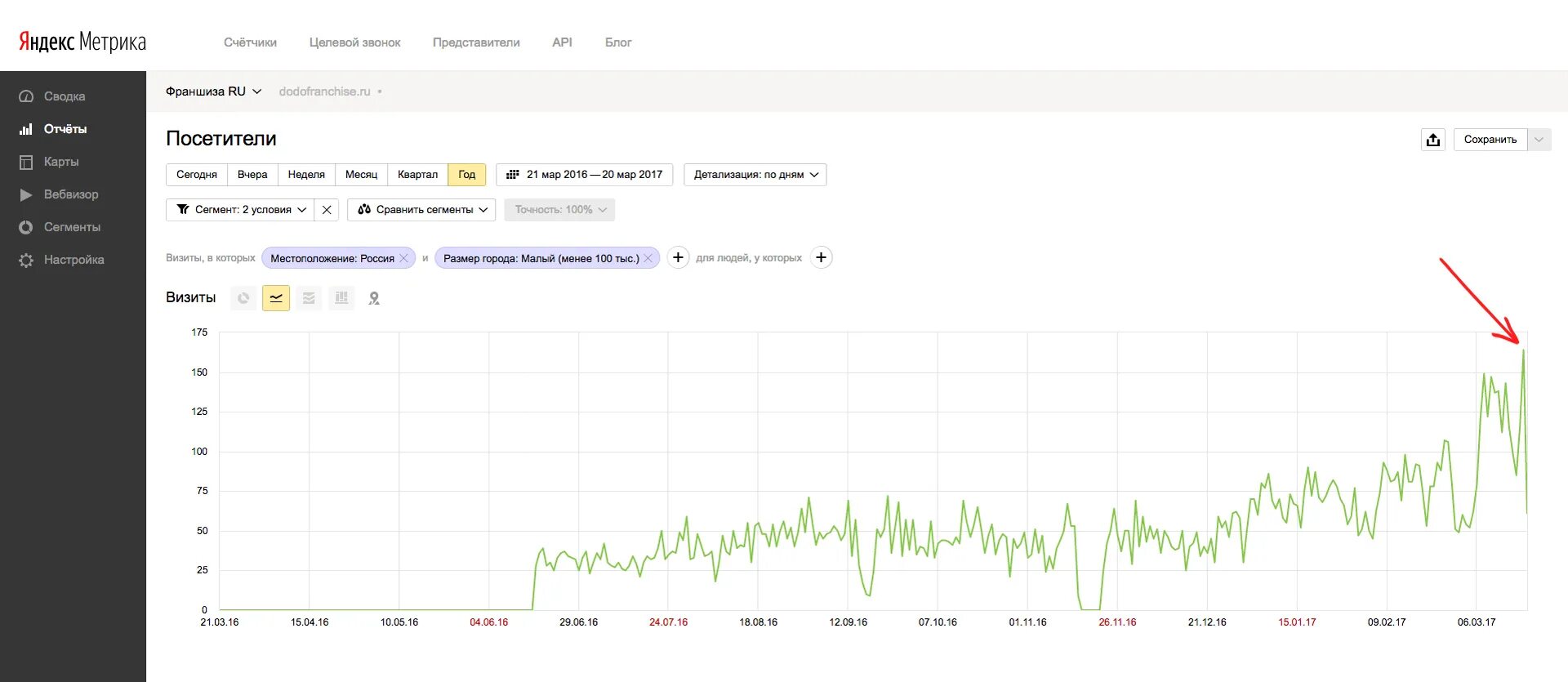Click the Сводка dashboard sidebar icon
This screenshot has height=682, width=1568.
[x=26, y=96]
